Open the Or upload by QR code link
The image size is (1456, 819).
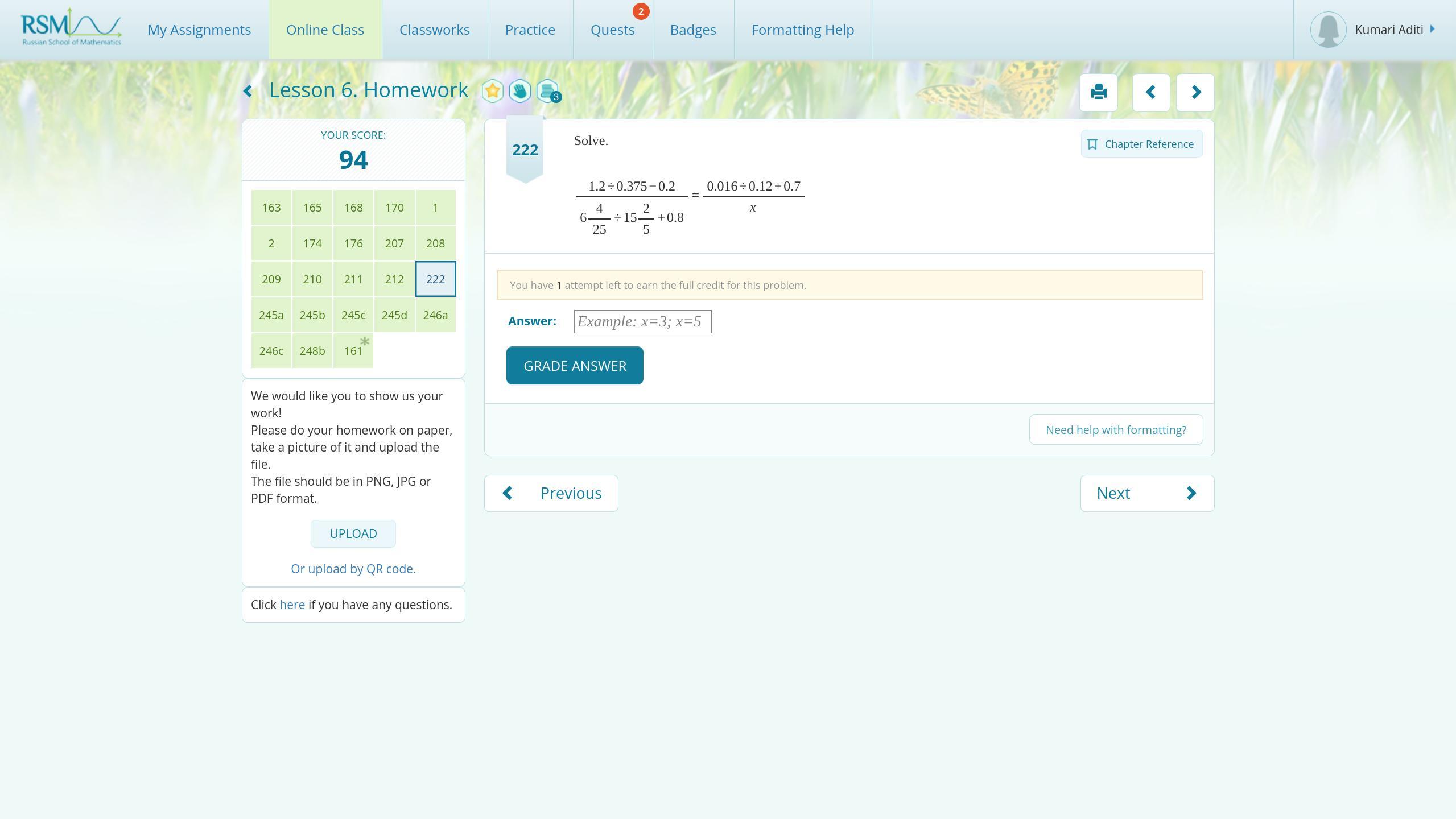point(353,569)
